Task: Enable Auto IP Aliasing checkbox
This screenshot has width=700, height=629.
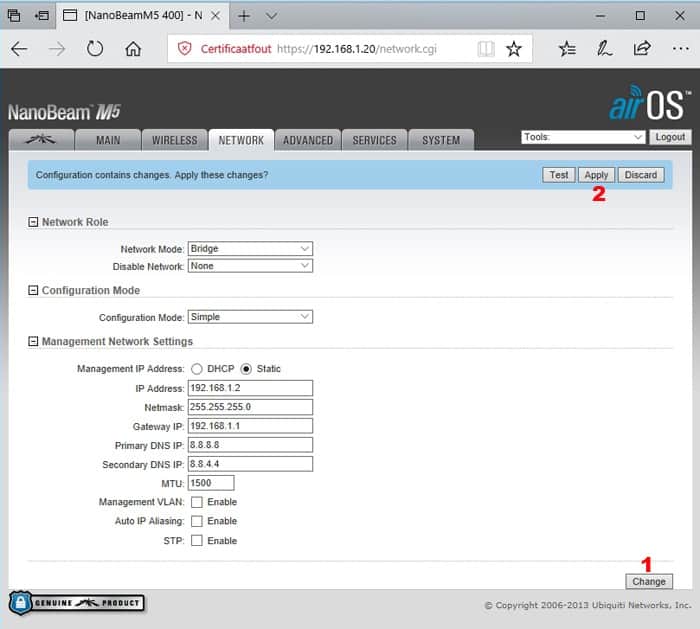Action: pyautogui.click(x=196, y=521)
